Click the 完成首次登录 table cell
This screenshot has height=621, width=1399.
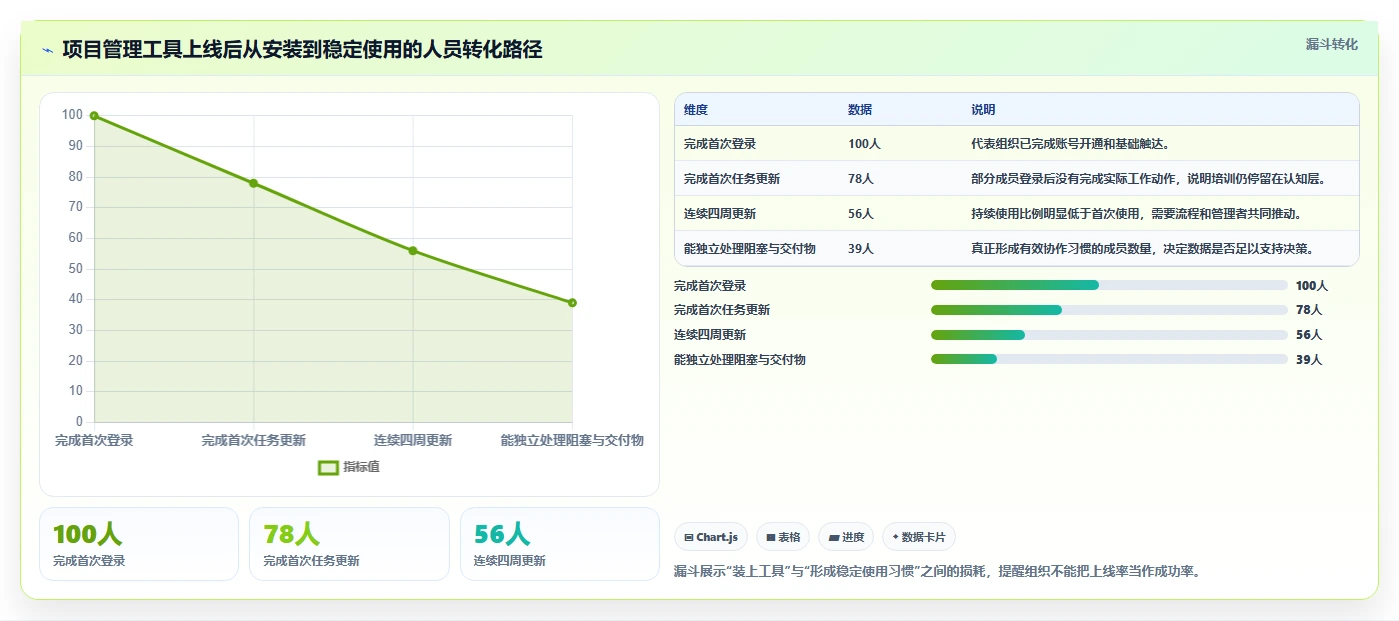click(x=757, y=144)
